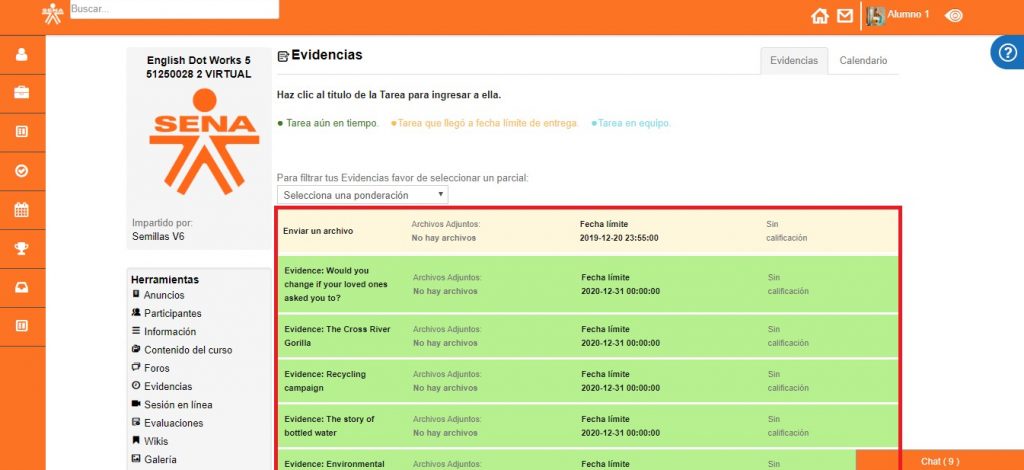1024x470 pixels.
Task: Open Evaluaciones in Herramientas list
Action: (x=174, y=423)
